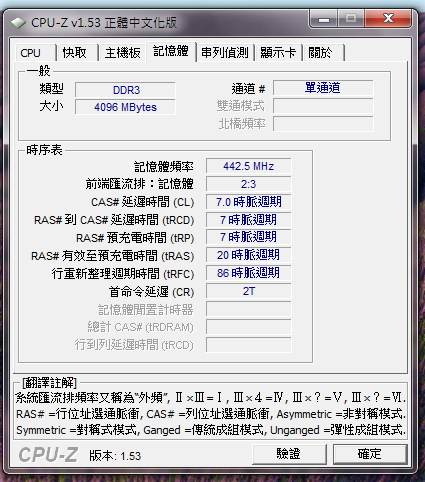Click the tRAS 20 時脈週期 value
This screenshot has height=482, width=425.
click(249, 255)
